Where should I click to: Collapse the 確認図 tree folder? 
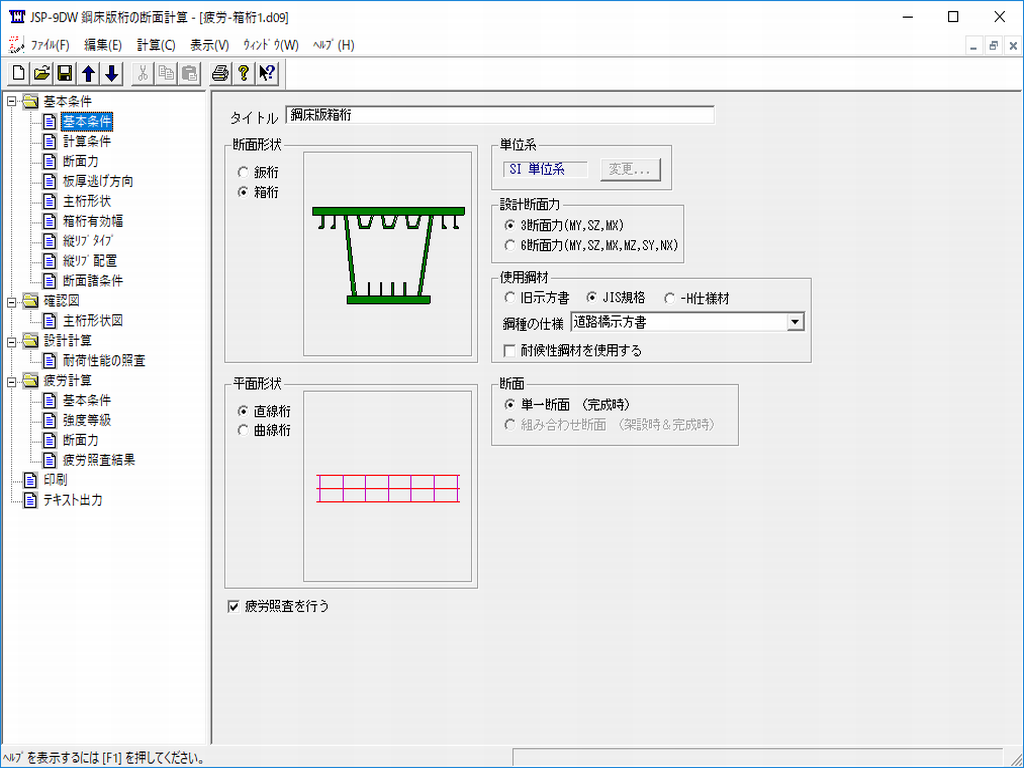click(x=12, y=300)
